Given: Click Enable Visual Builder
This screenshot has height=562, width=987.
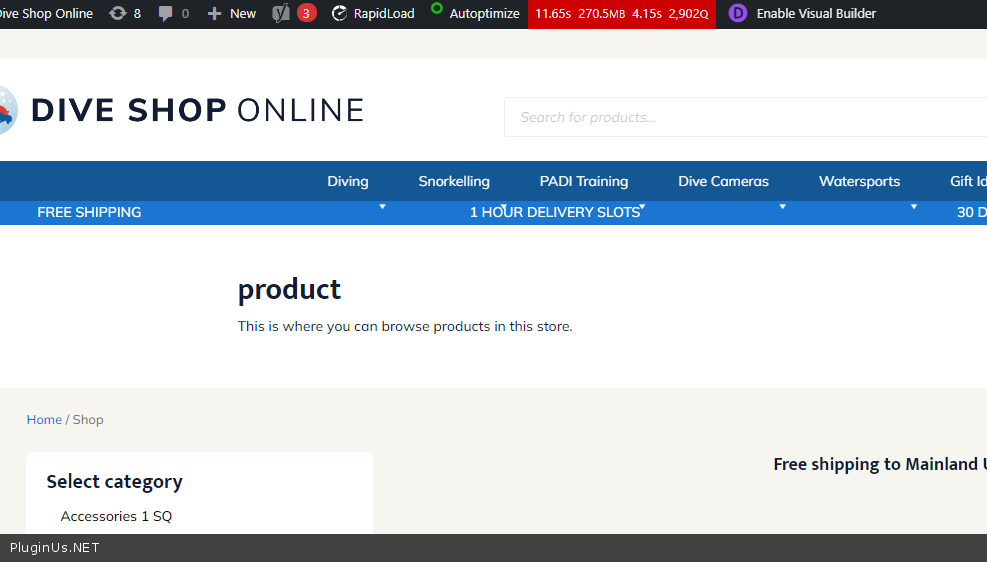Looking at the screenshot, I should coord(816,14).
